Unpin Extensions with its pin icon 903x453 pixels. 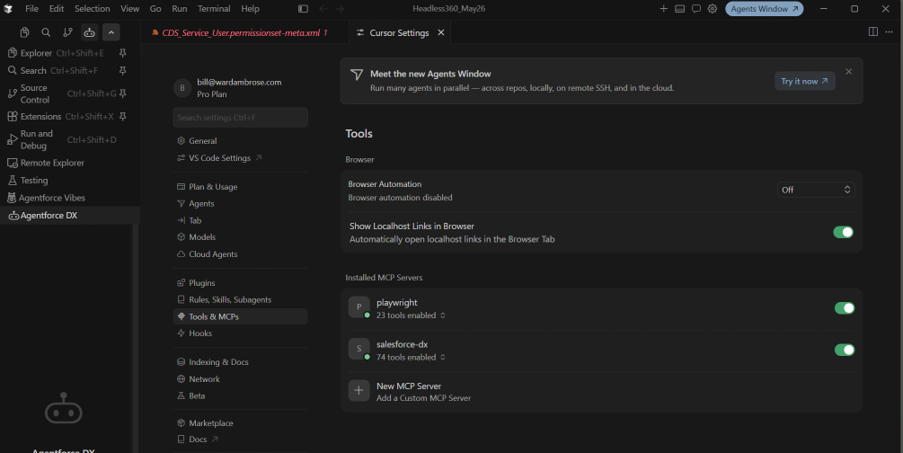pos(123,116)
